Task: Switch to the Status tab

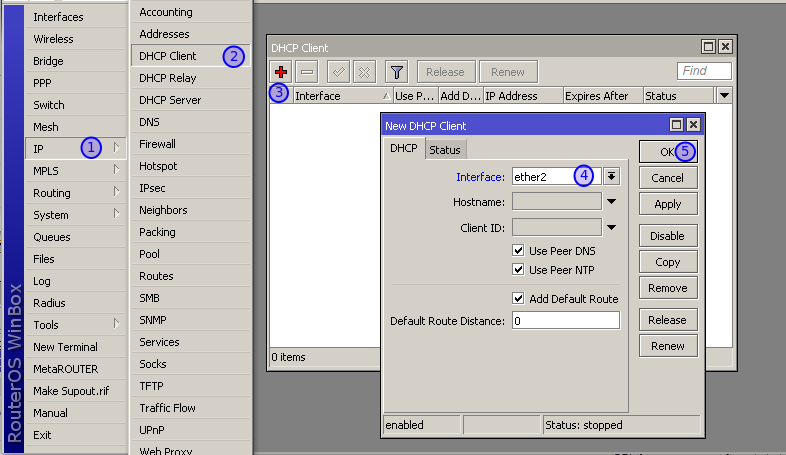Action: [x=444, y=150]
